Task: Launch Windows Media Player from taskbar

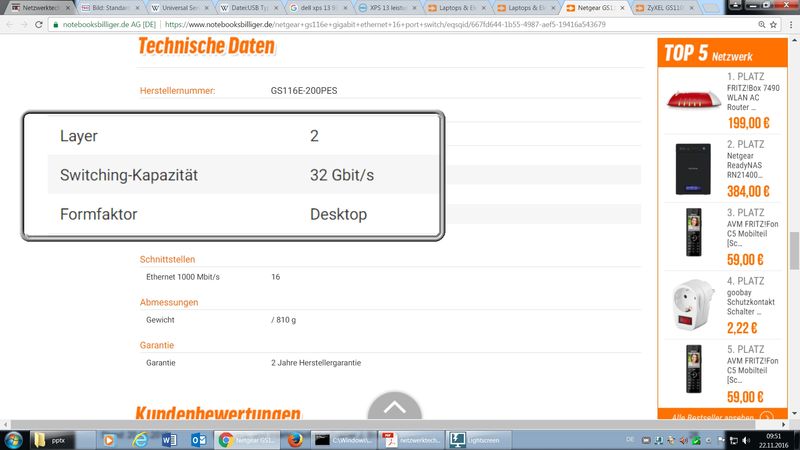Action: (x=109, y=440)
